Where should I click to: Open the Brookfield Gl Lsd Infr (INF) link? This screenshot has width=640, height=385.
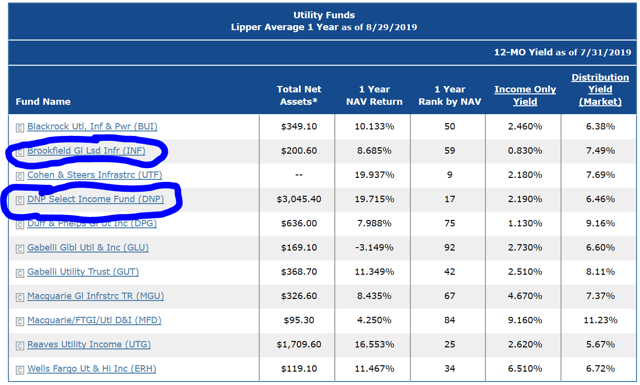(x=86, y=151)
